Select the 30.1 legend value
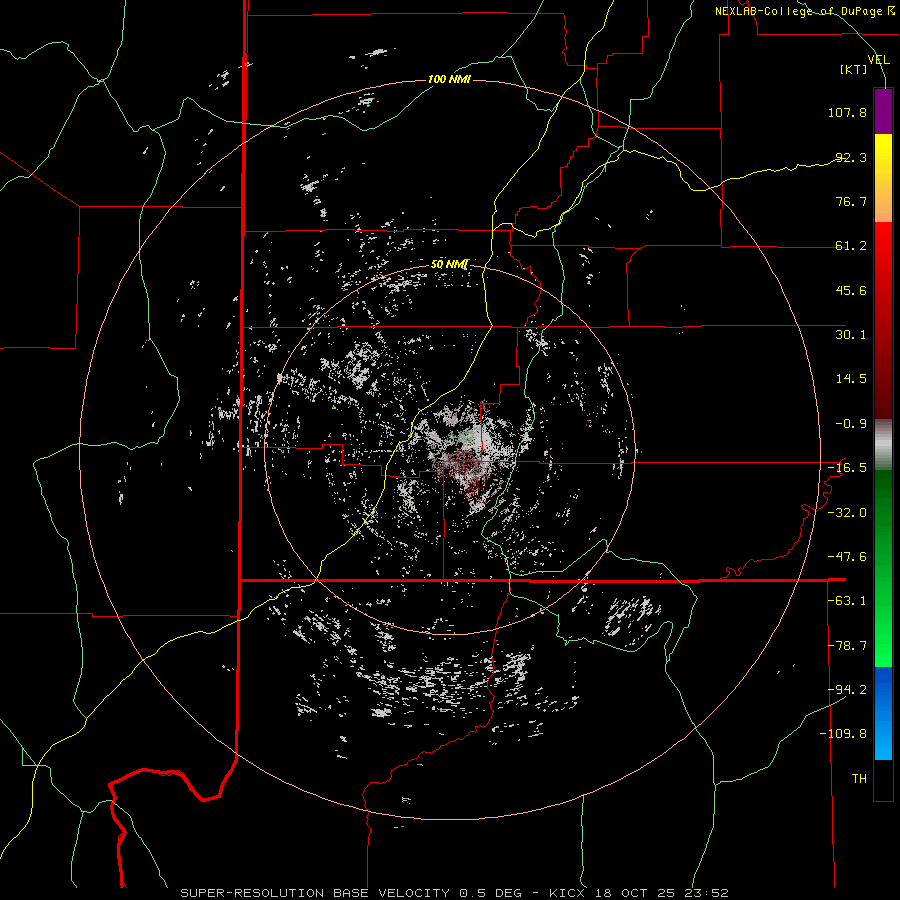 pos(851,335)
